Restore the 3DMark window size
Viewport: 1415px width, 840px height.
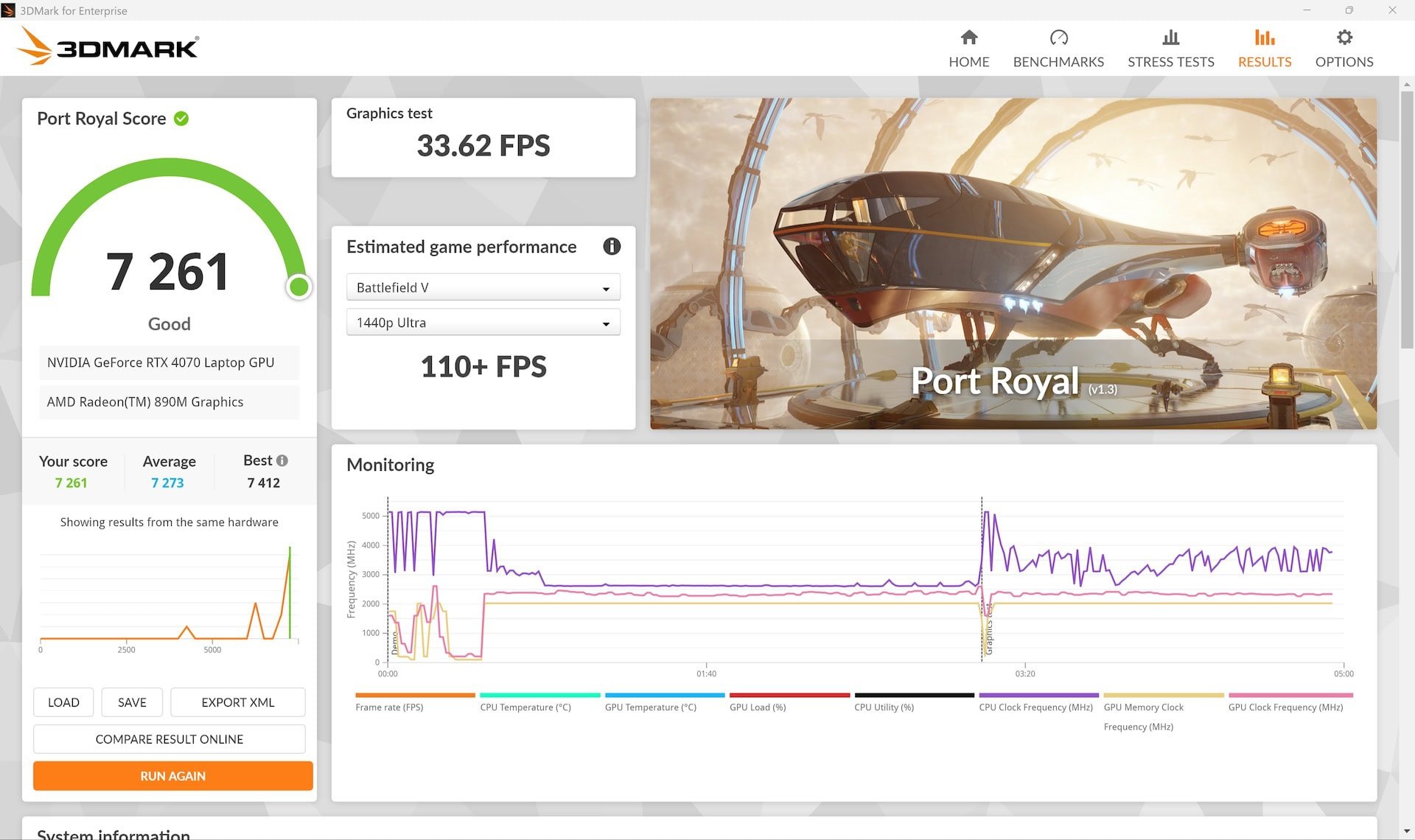pyautogui.click(x=1349, y=10)
